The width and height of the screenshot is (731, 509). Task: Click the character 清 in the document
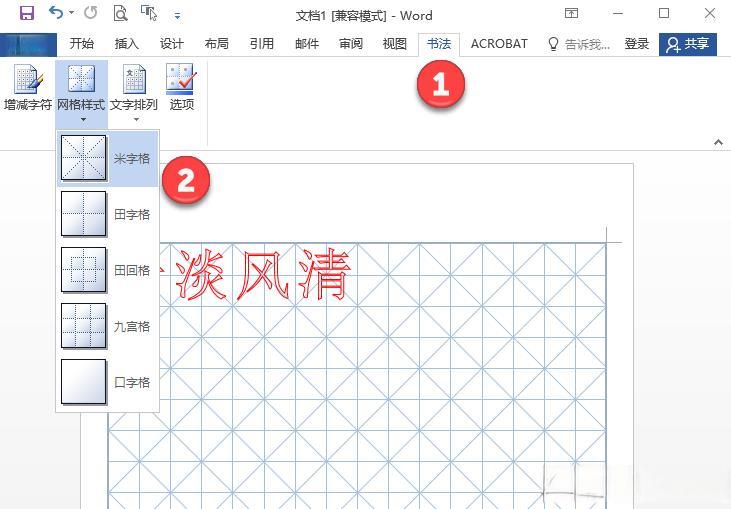coord(324,275)
